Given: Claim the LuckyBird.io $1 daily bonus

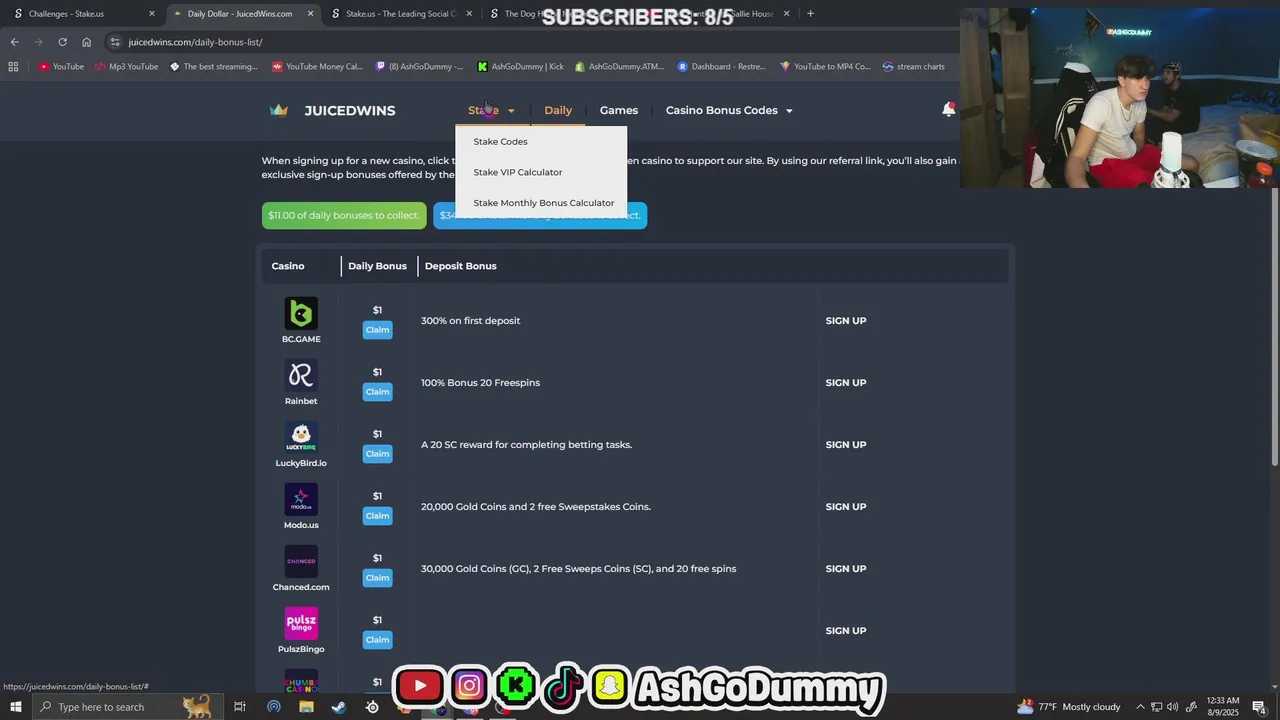Looking at the screenshot, I should coord(377,454).
